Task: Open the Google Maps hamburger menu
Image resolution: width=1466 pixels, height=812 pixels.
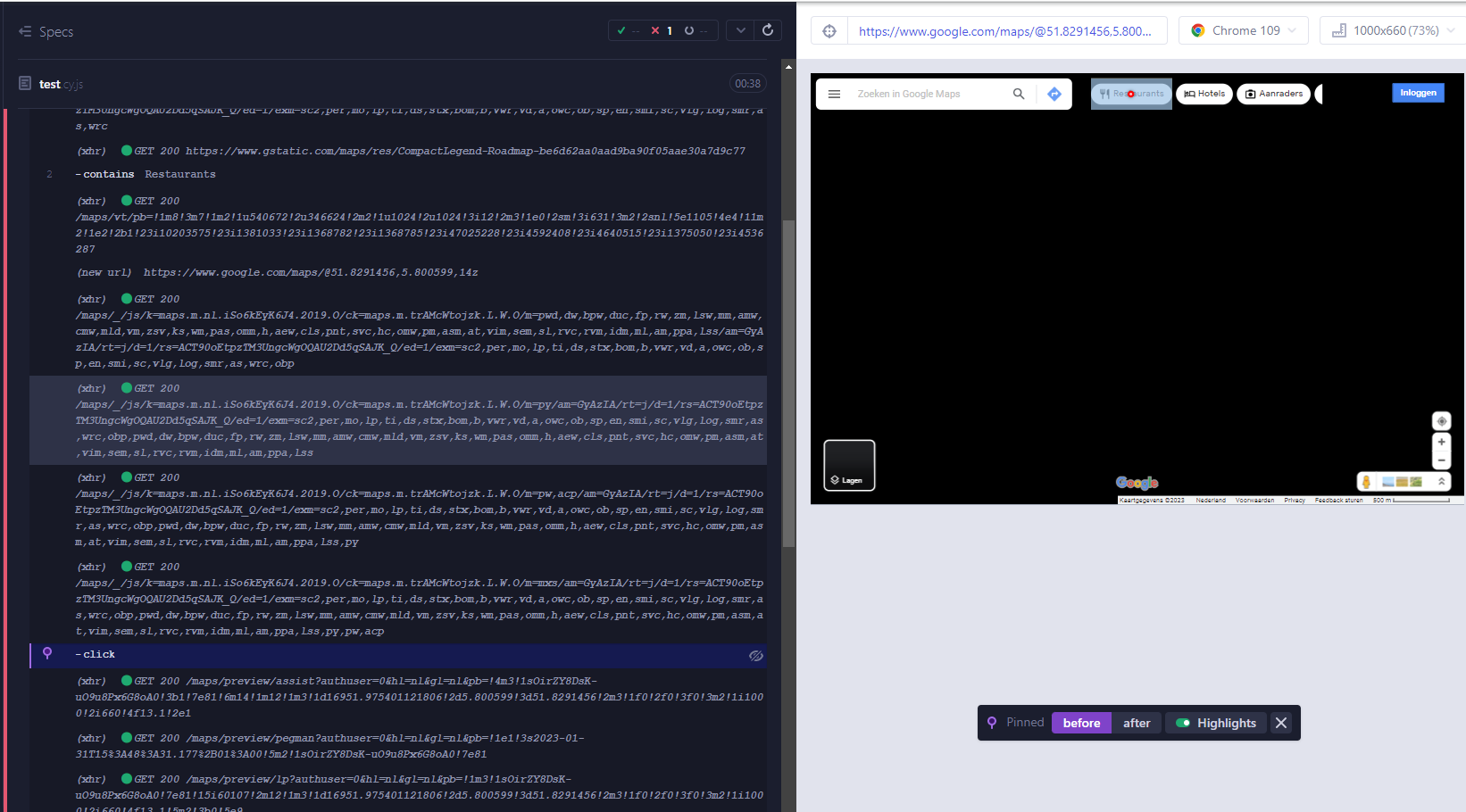Action: [833, 93]
